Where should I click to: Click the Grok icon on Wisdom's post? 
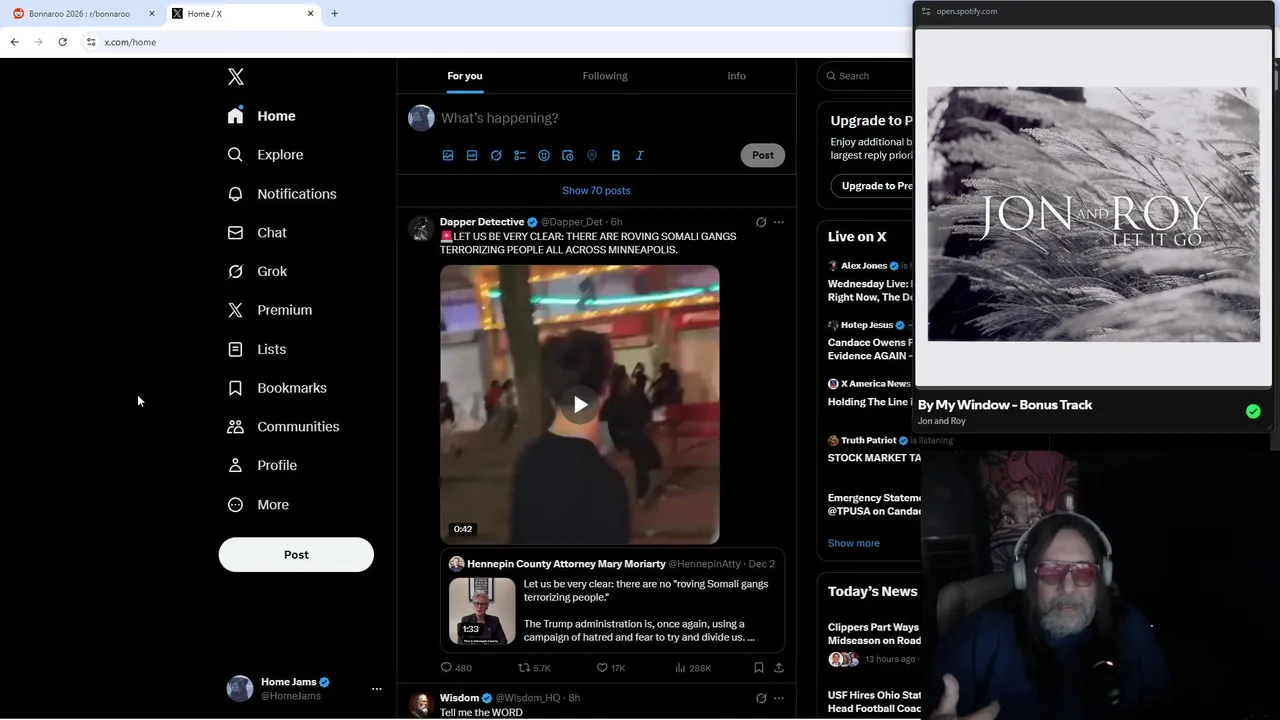(x=761, y=698)
